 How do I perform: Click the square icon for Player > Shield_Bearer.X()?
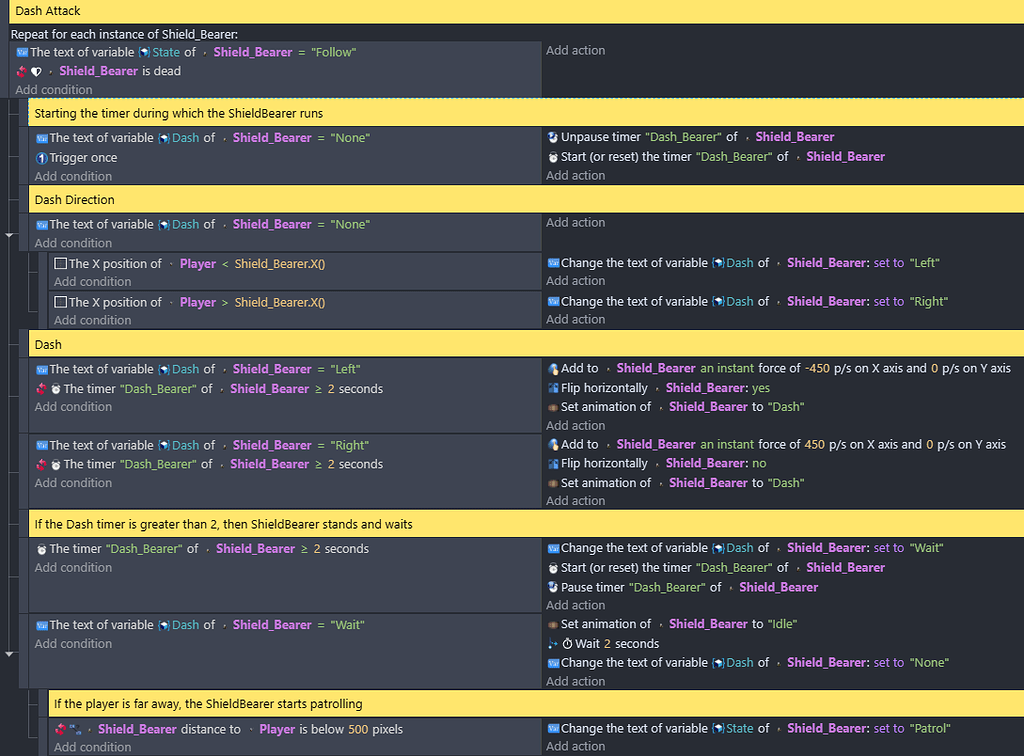click(x=60, y=302)
